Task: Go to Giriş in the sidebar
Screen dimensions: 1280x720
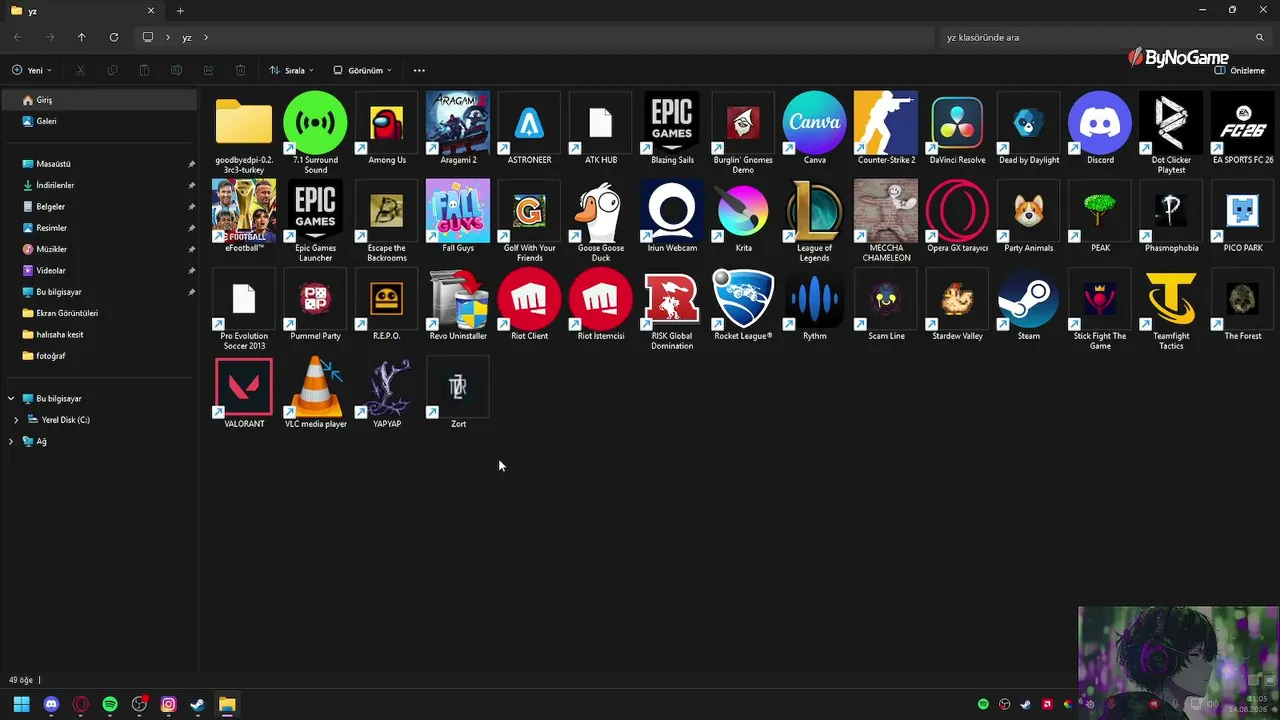Action: point(99,100)
